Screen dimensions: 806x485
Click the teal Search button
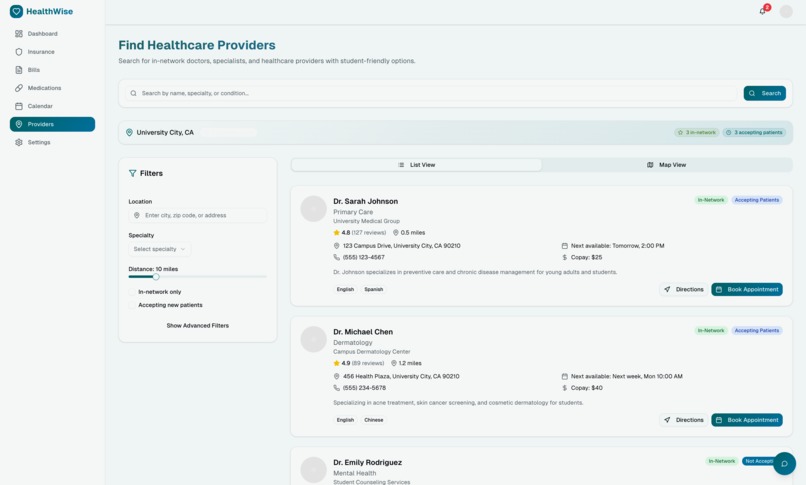click(x=764, y=94)
